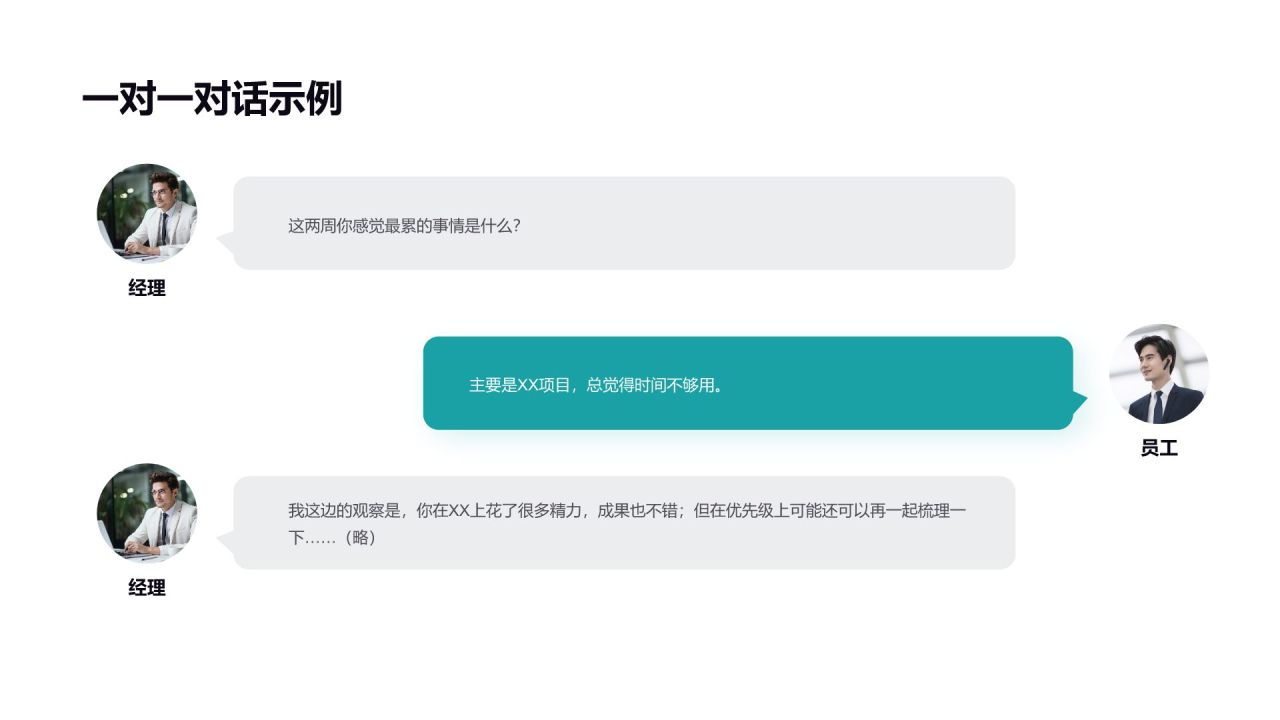This screenshot has width=1280, height=720.
Task: Click the slide title 一对一对话示例
Action: (x=212, y=99)
